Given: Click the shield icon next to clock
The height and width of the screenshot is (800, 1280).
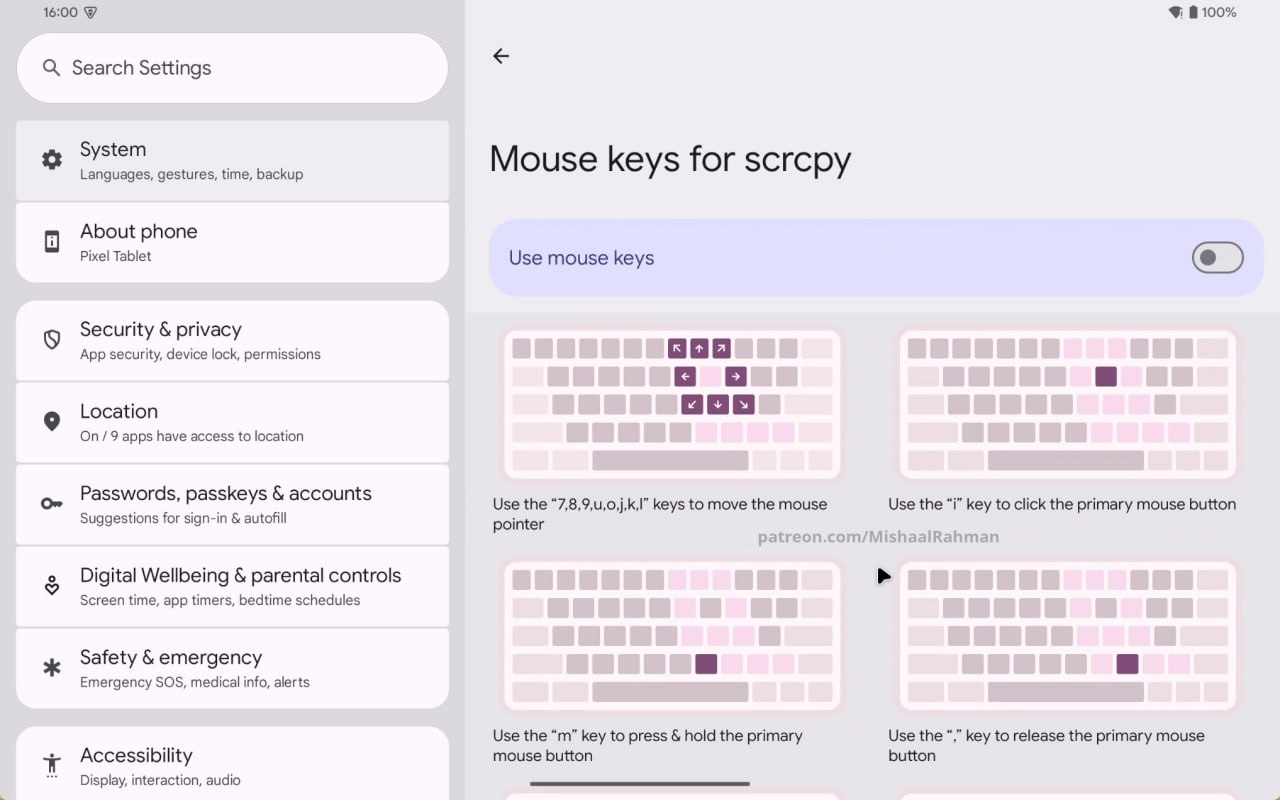Looking at the screenshot, I should [91, 12].
